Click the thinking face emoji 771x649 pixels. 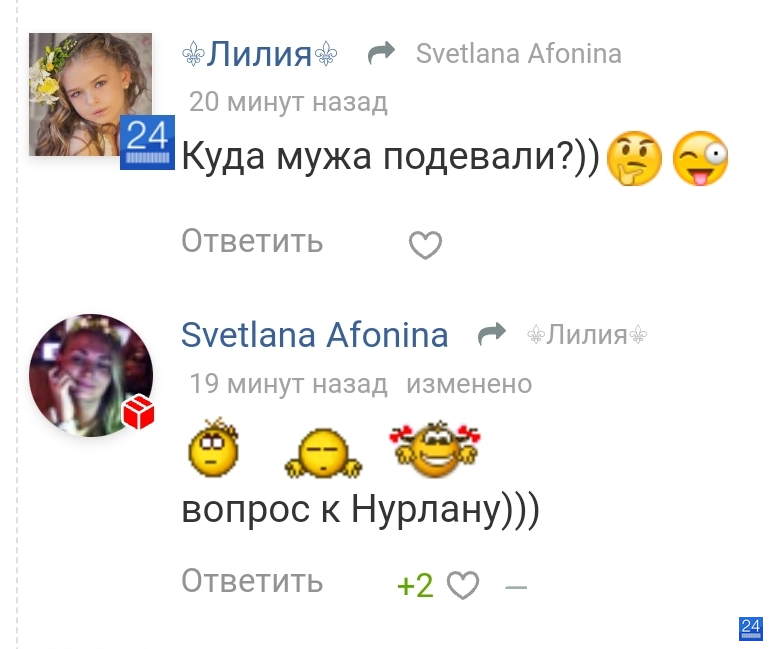(634, 158)
